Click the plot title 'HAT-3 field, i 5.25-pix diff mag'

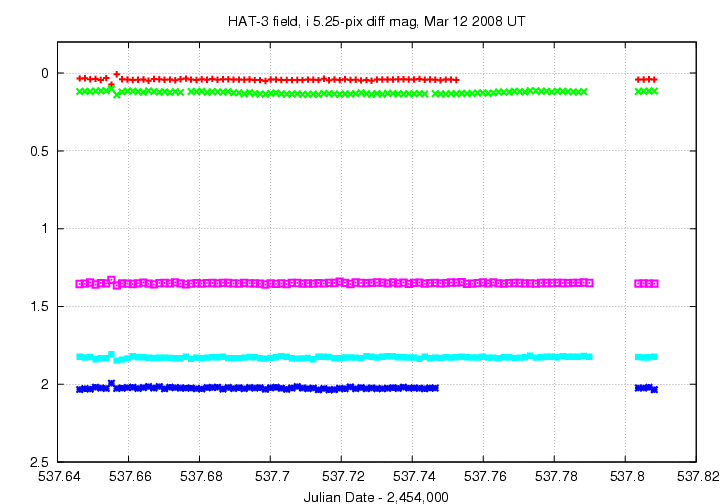click(376, 21)
